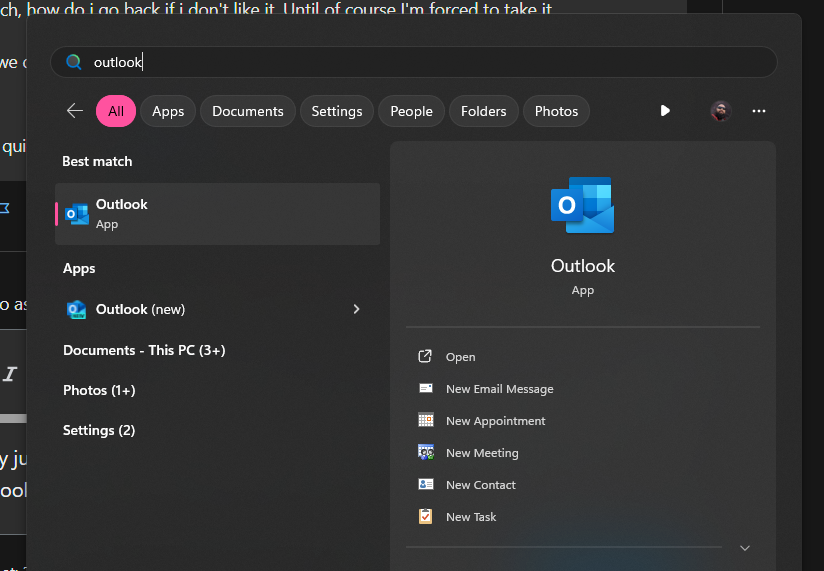The width and height of the screenshot is (824, 571).
Task: Select the All filter tab
Action: coord(116,111)
